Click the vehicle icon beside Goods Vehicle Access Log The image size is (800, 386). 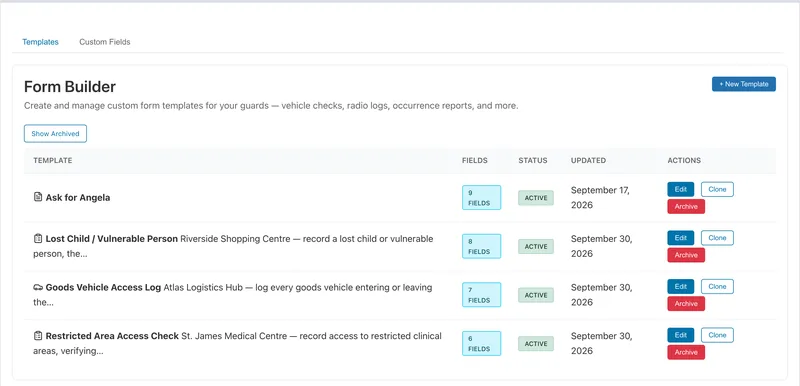tap(38, 287)
